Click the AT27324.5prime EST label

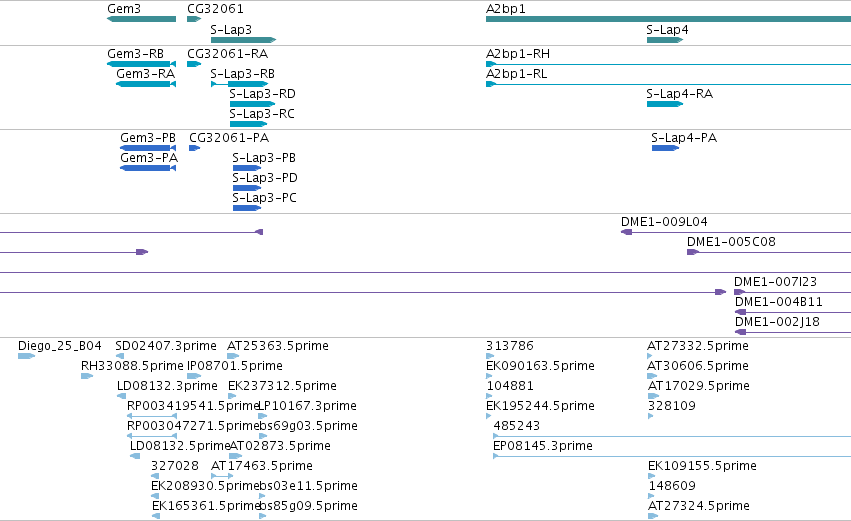[x=698, y=506]
